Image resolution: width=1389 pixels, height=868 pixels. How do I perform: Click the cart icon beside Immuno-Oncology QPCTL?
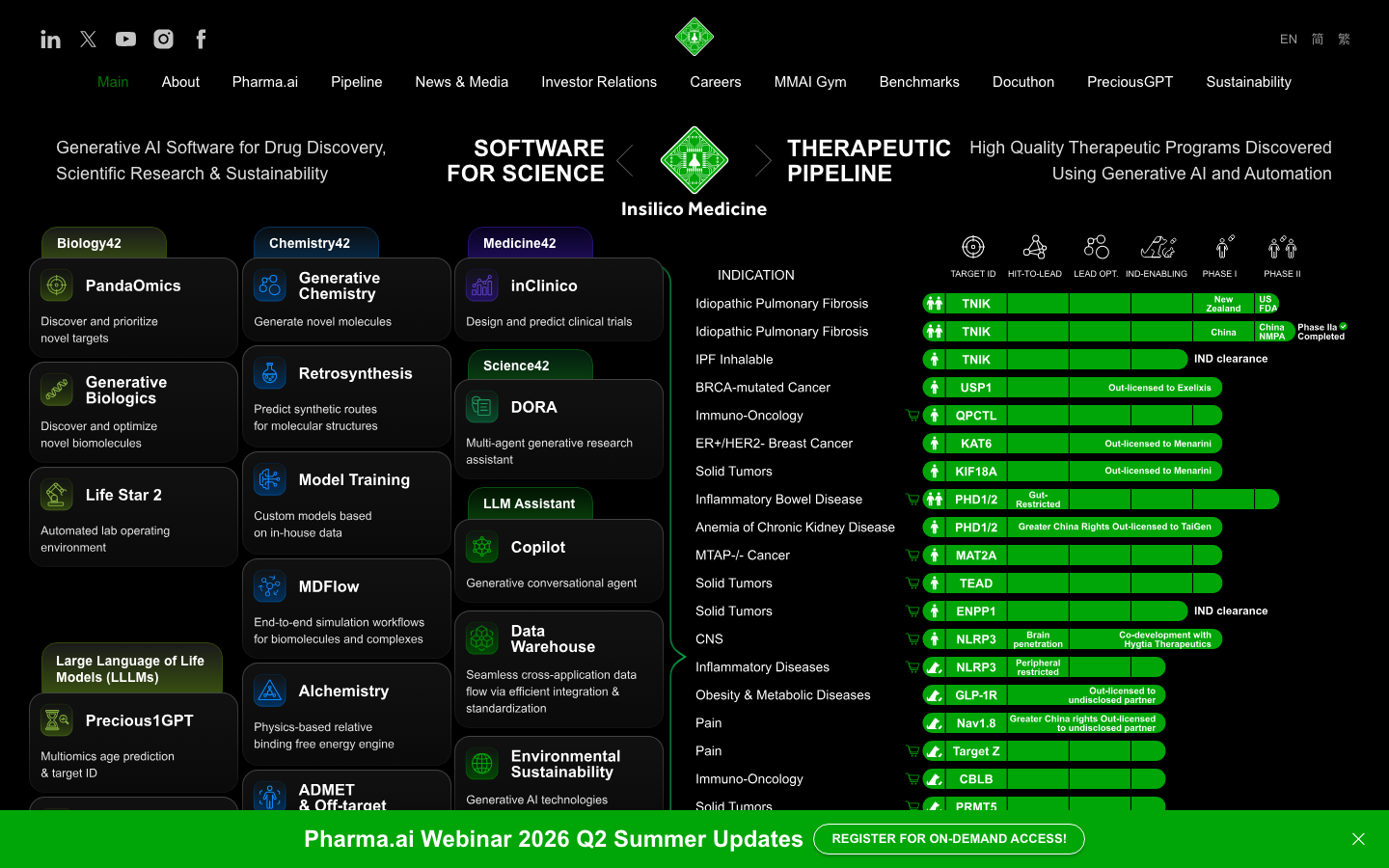pyautogui.click(x=912, y=416)
